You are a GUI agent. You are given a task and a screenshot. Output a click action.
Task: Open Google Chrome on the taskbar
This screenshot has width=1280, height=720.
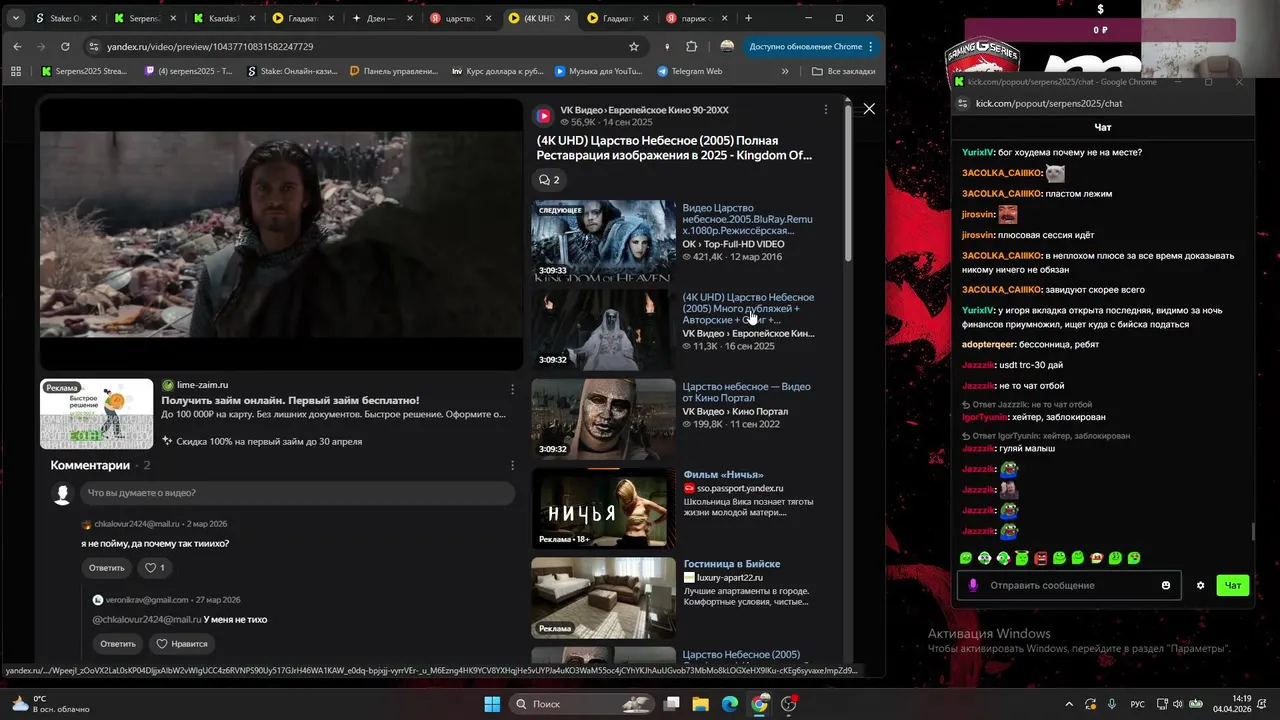pyautogui.click(x=760, y=704)
